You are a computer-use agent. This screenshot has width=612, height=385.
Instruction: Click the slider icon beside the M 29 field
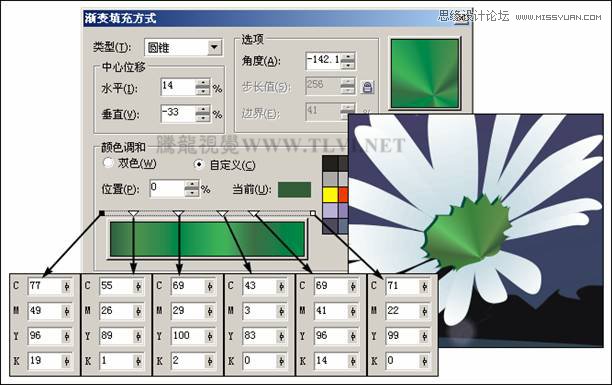[210, 312]
